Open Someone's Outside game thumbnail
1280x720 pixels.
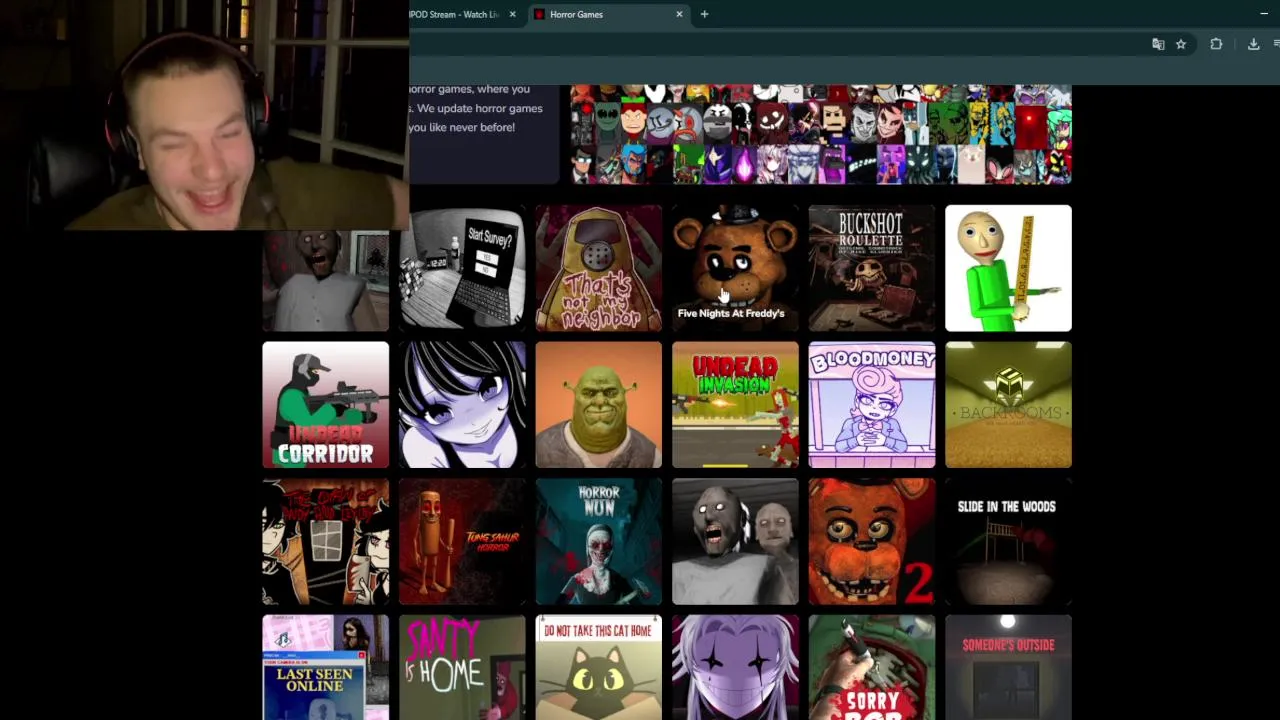(x=1008, y=667)
